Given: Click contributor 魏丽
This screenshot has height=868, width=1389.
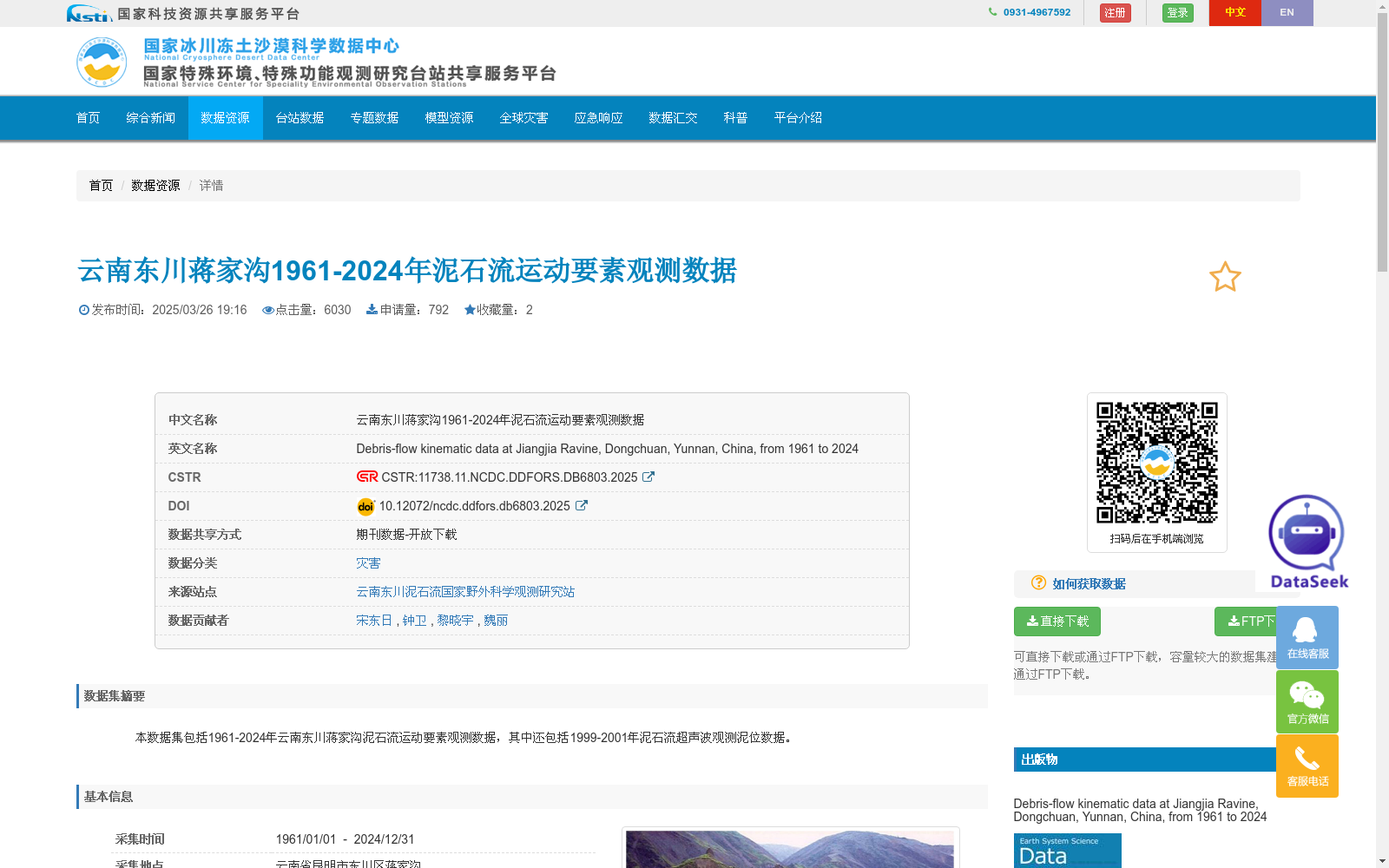Looking at the screenshot, I should pos(496,621).
